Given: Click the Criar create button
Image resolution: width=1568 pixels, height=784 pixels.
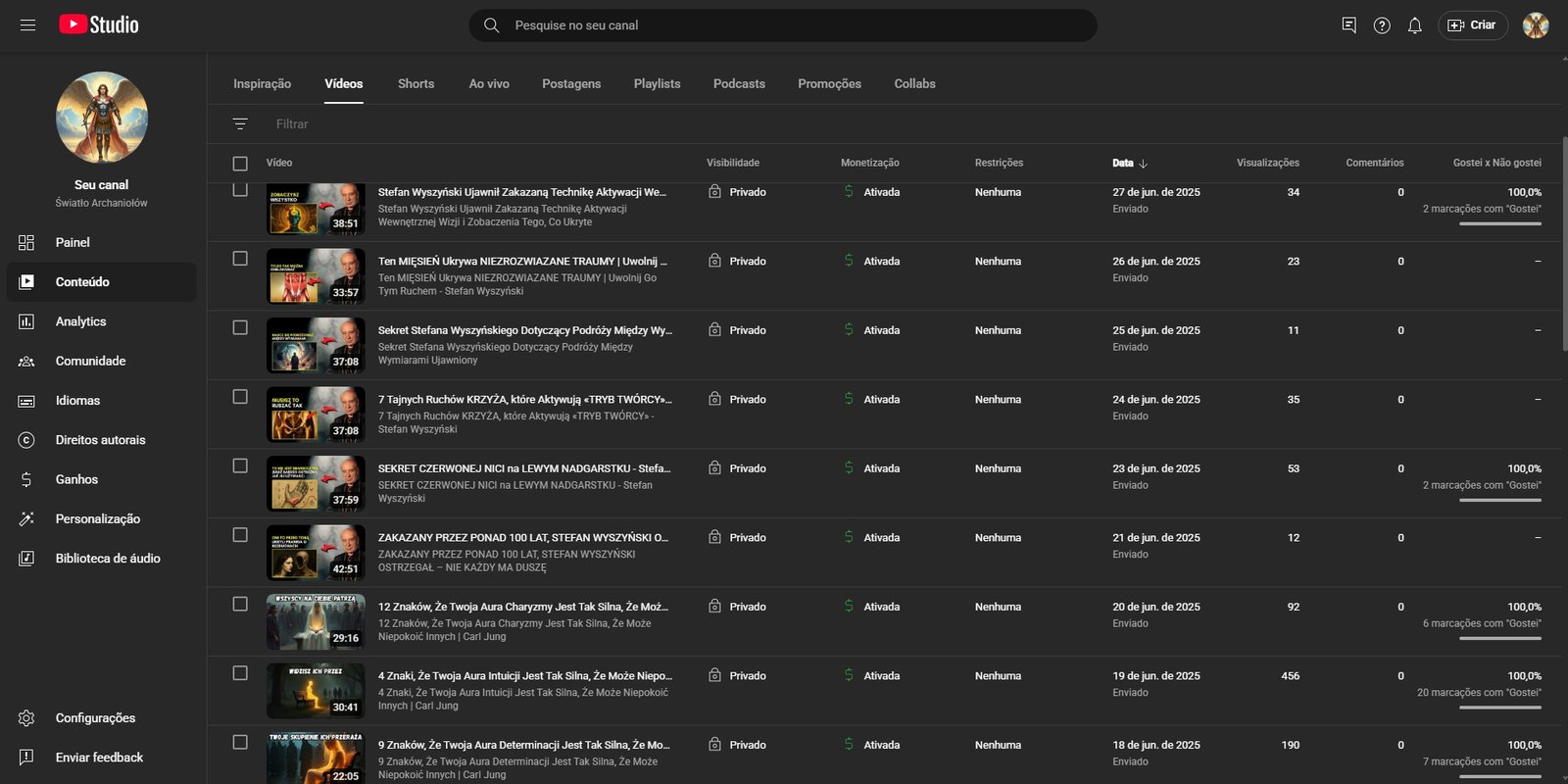Looking at the screenshot, I should click(1472, 25).
